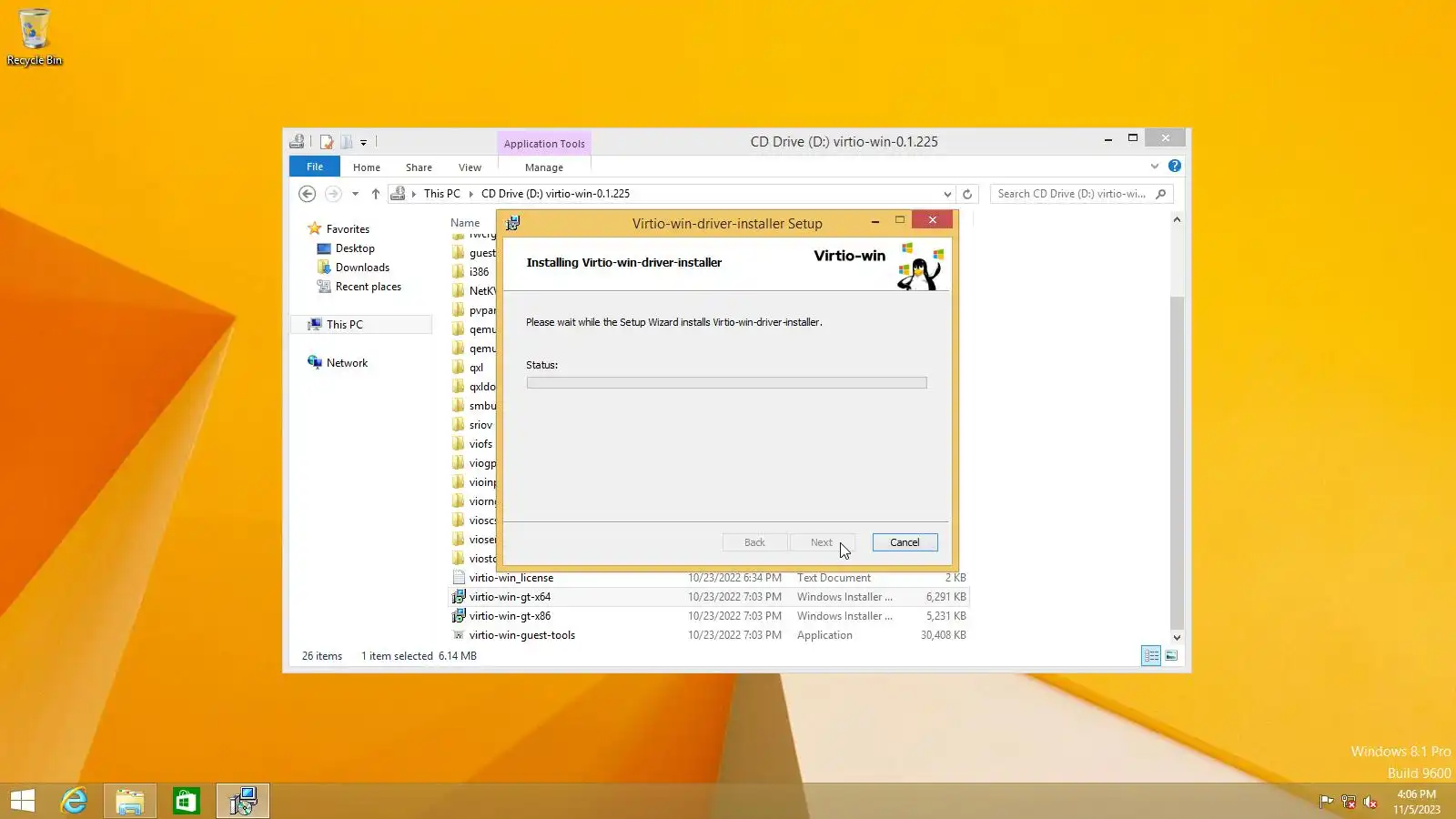Click the installer icon in Setup title bar
The image size is (1456, 819).
(513, 223)
